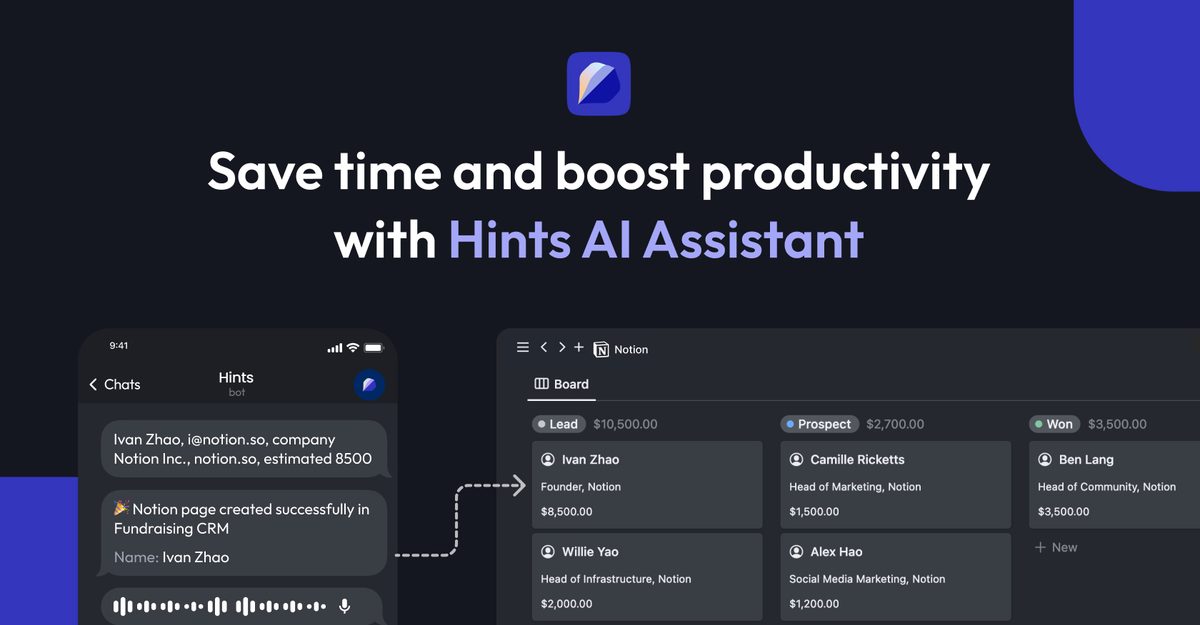Open the Notion page created successfully message
The image size is (1200, 625).
pos(244,533)
